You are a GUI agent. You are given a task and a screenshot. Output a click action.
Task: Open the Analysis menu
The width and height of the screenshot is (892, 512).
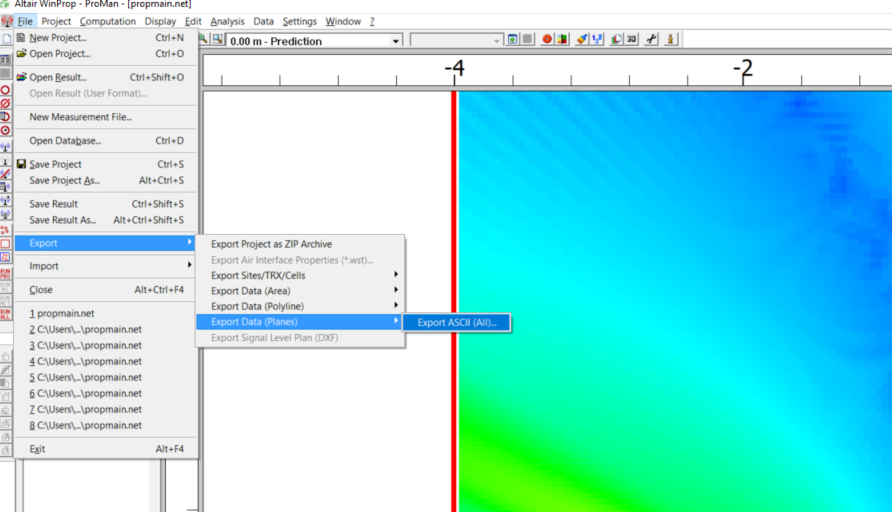click(x=227, y=21)
